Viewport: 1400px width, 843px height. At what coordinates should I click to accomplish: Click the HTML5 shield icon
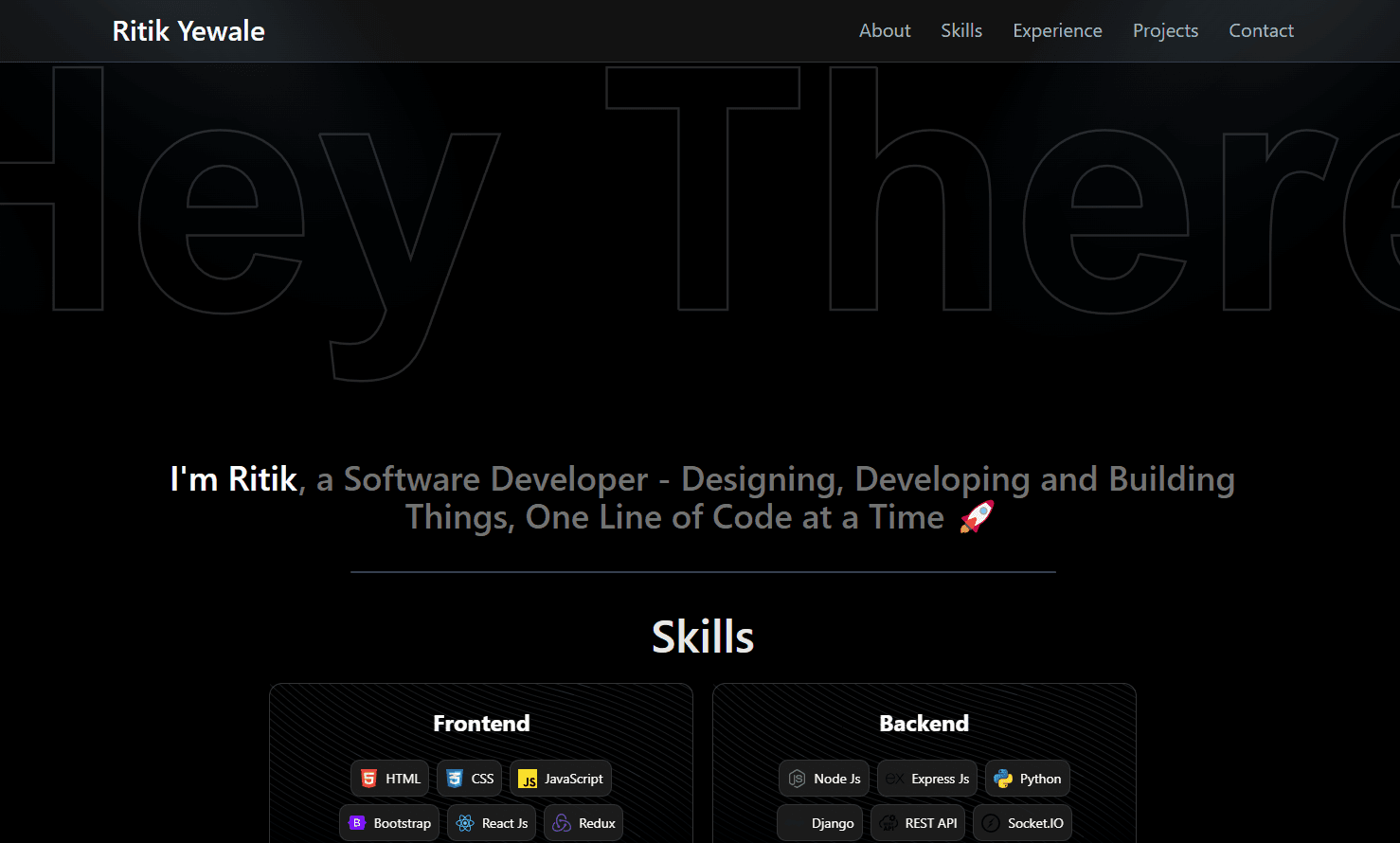coord(369,779)
